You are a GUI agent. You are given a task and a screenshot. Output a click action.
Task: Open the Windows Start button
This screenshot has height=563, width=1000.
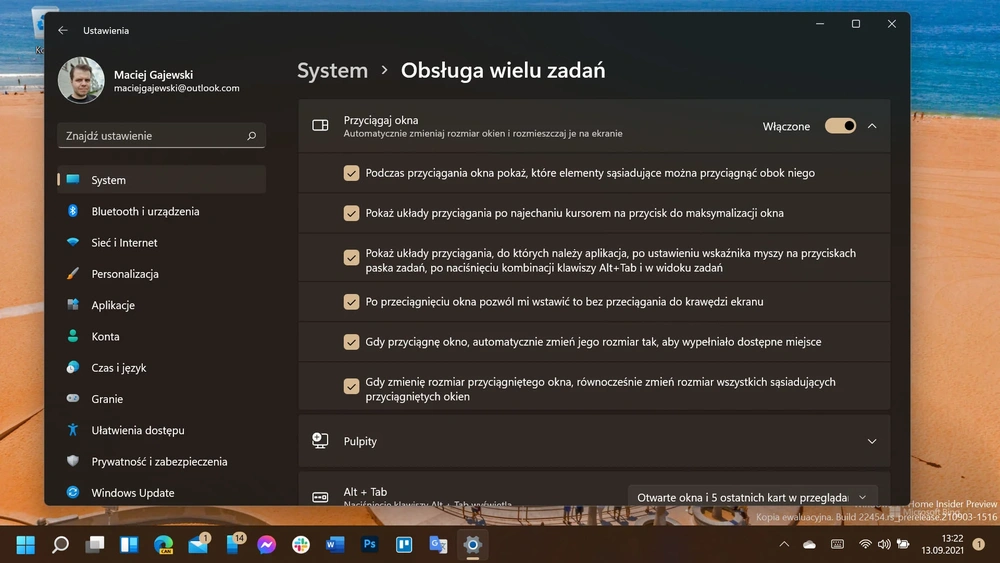point(26,545)
